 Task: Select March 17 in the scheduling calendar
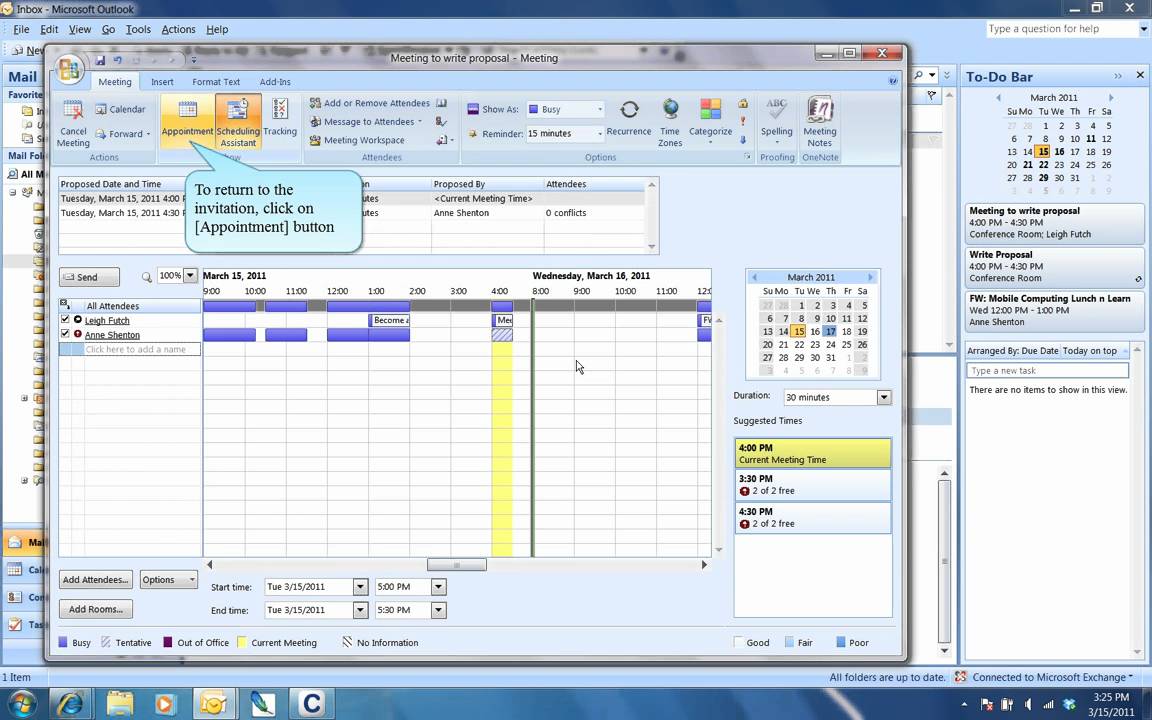(829, 331)
